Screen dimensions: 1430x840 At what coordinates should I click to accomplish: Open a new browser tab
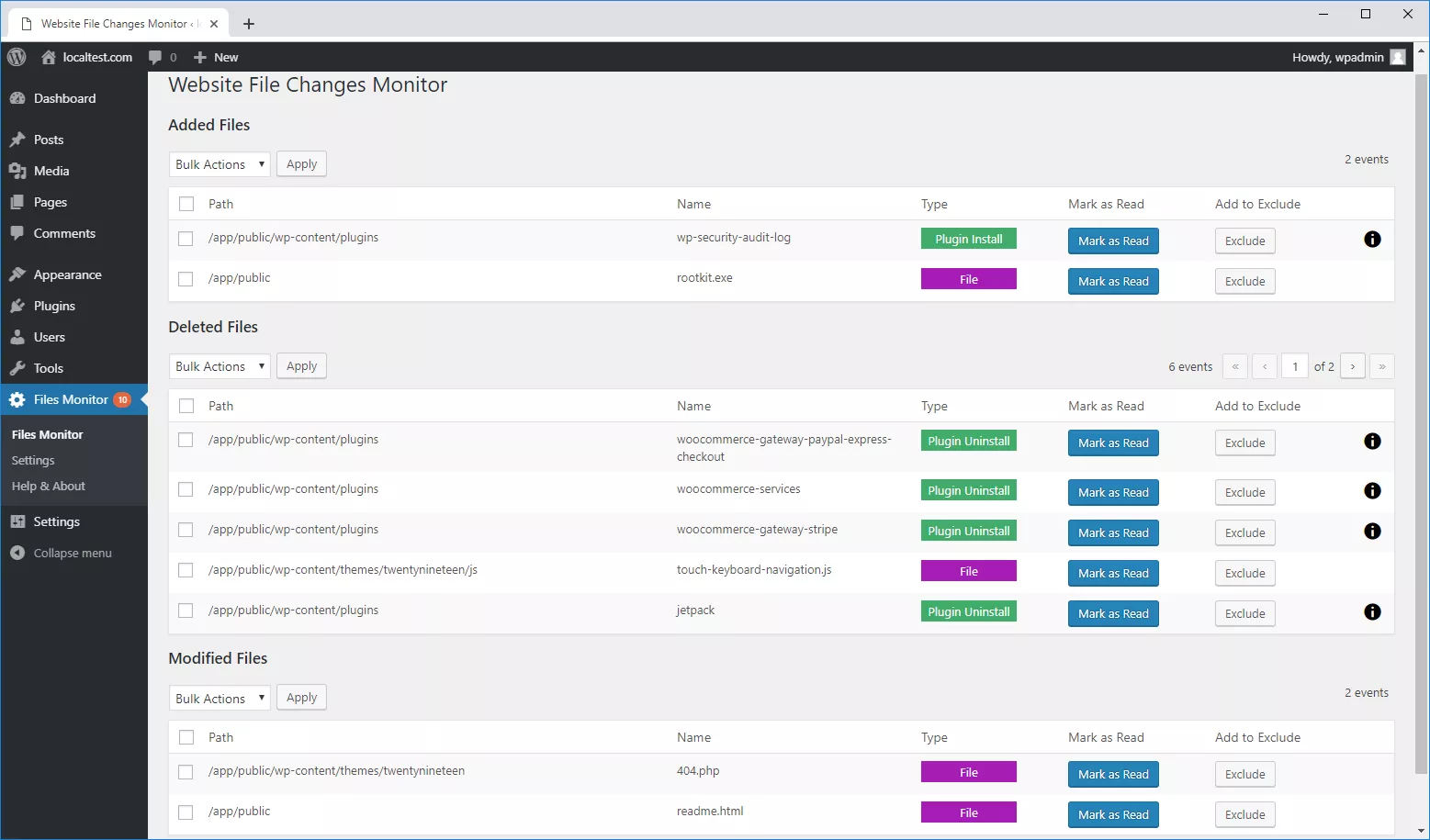click(249, 24)
